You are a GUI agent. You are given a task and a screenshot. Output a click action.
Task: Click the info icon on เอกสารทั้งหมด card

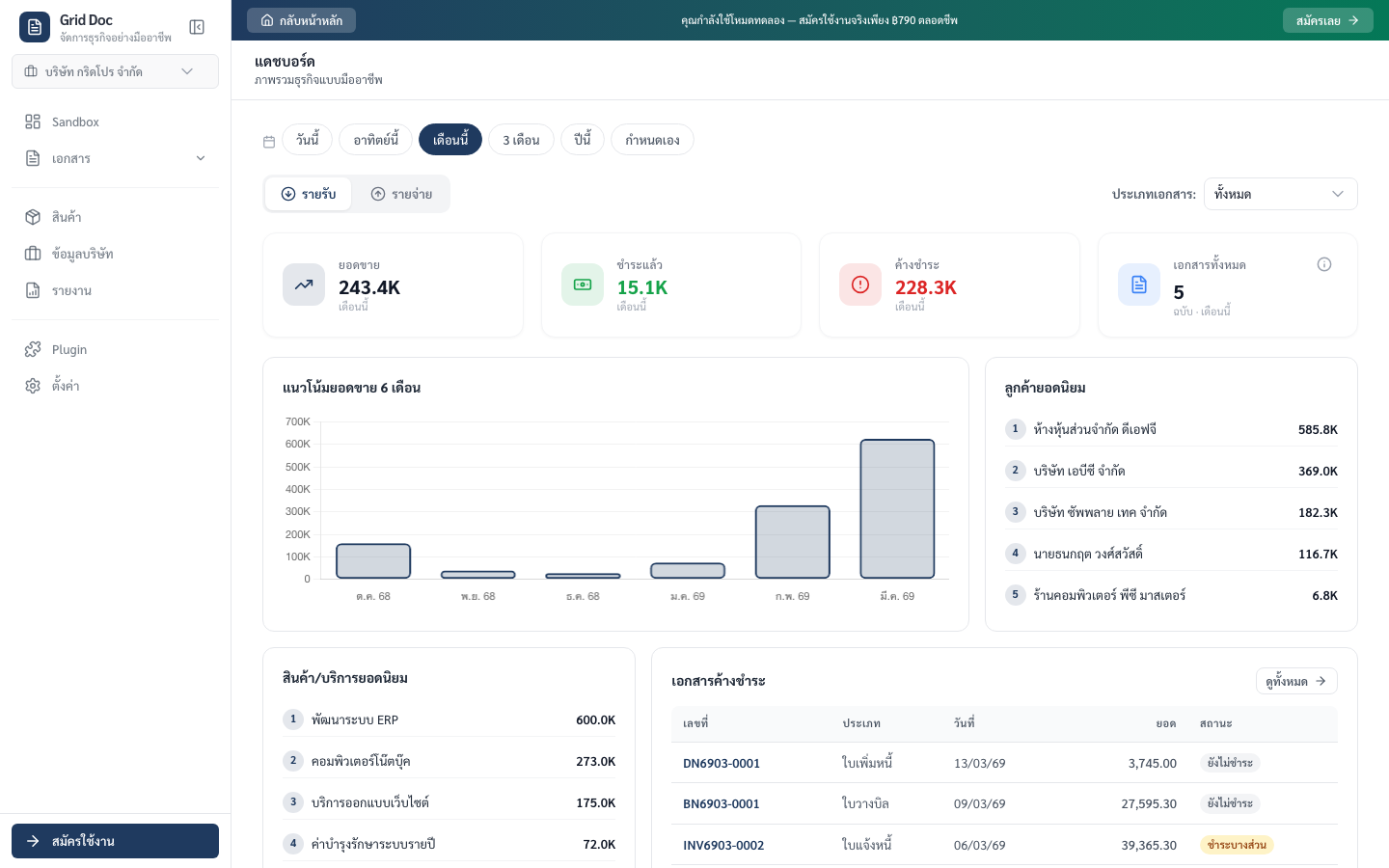(1324, 264)
